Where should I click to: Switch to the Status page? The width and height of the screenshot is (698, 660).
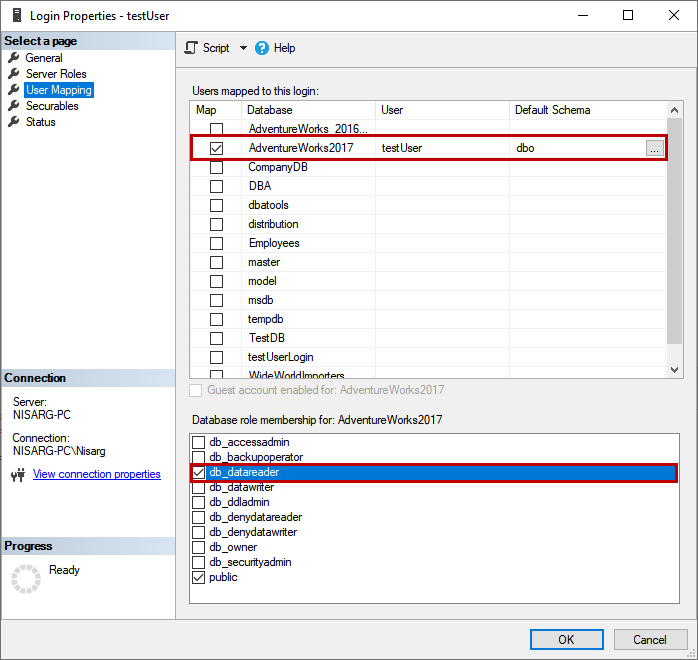point(41,122)
